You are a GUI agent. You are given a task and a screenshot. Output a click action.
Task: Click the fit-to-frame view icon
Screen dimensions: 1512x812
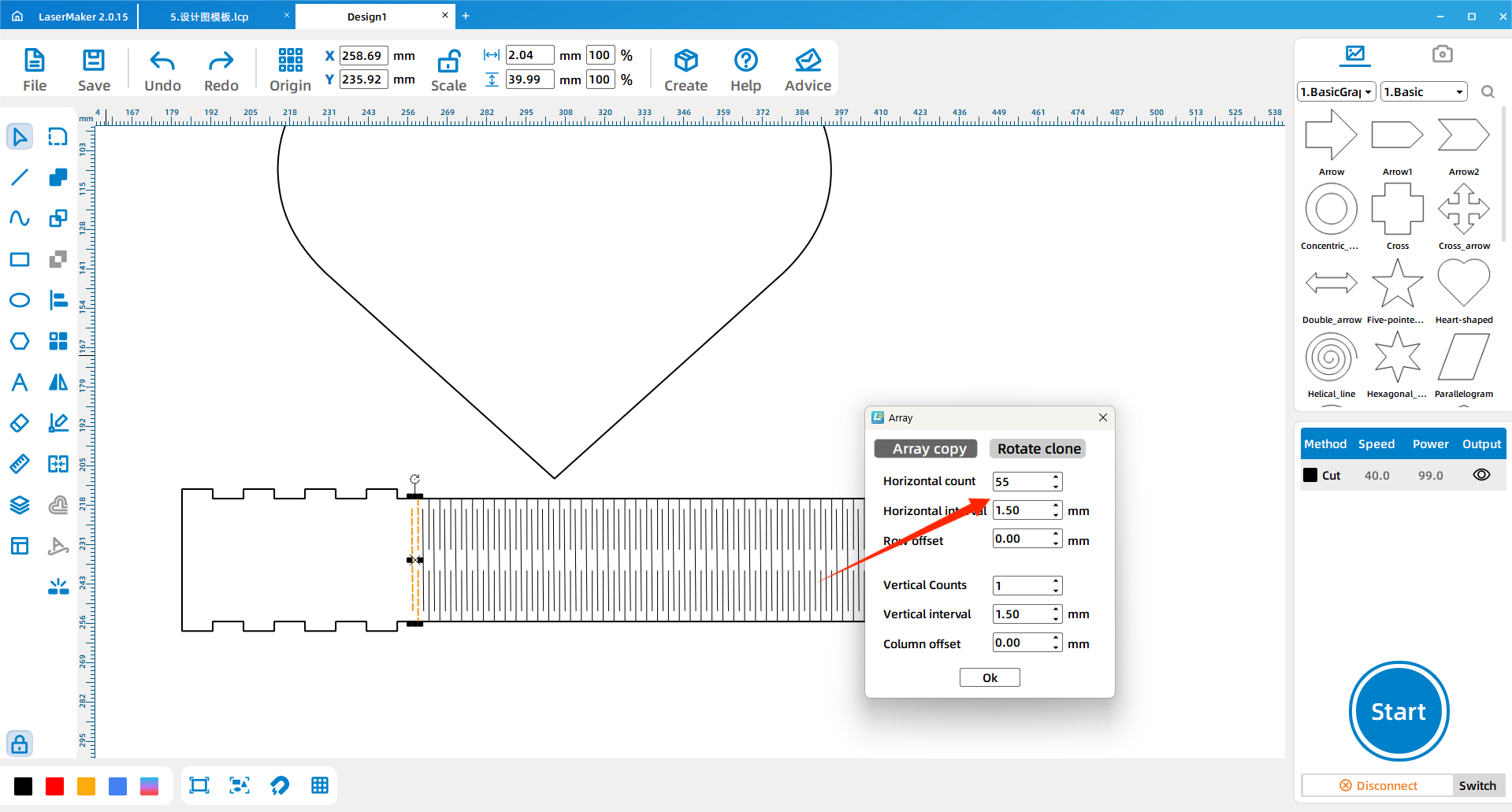[199, 785]
